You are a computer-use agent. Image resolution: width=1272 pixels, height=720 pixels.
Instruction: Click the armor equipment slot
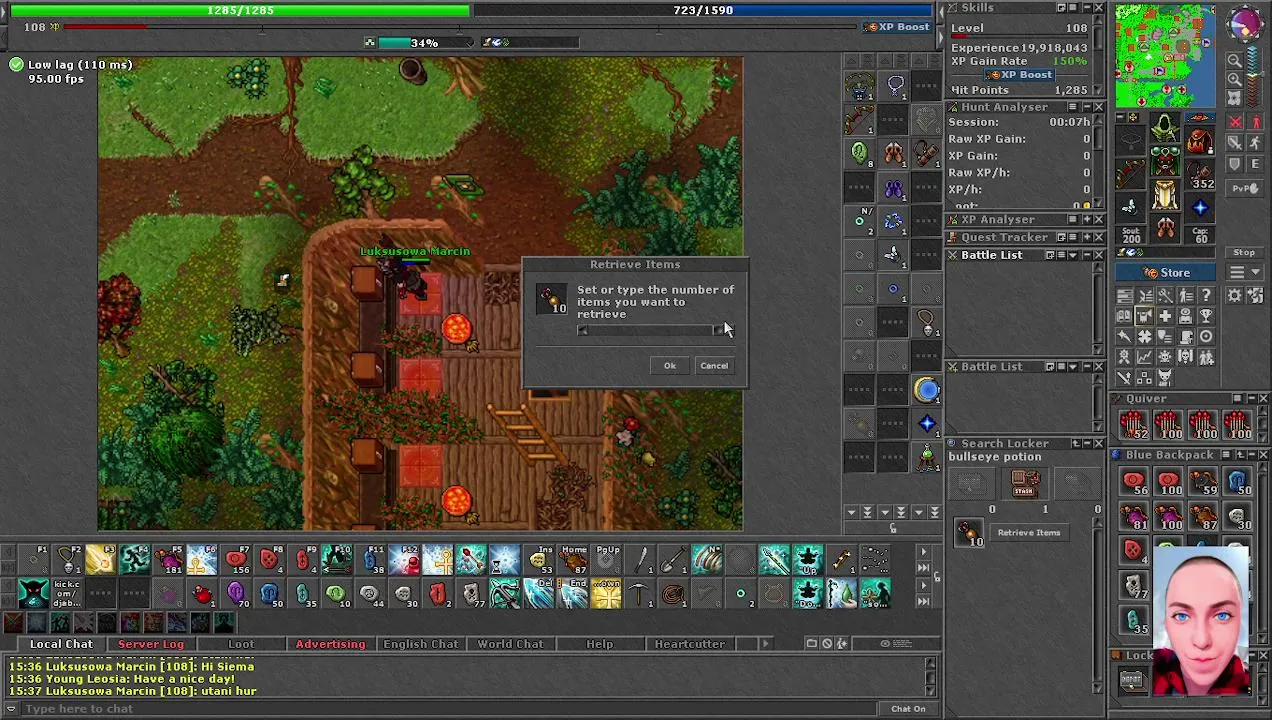tap(1165, 162)
